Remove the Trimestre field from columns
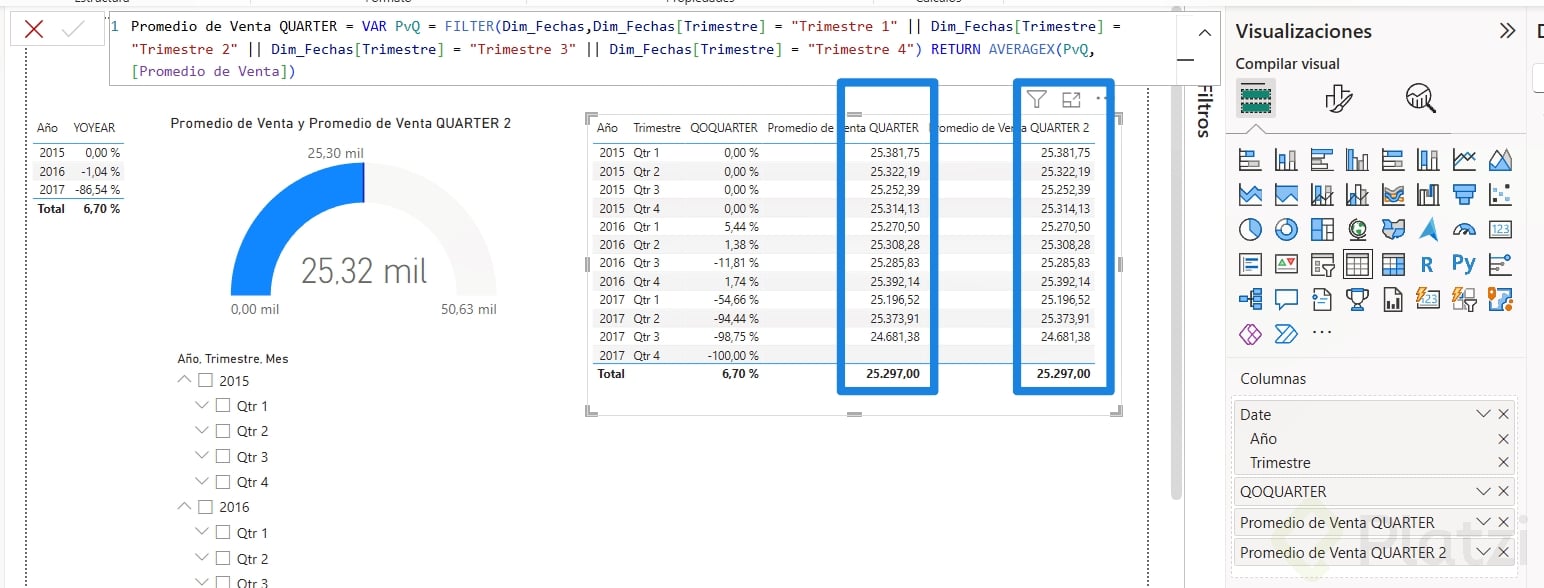 coord(1503,463)
